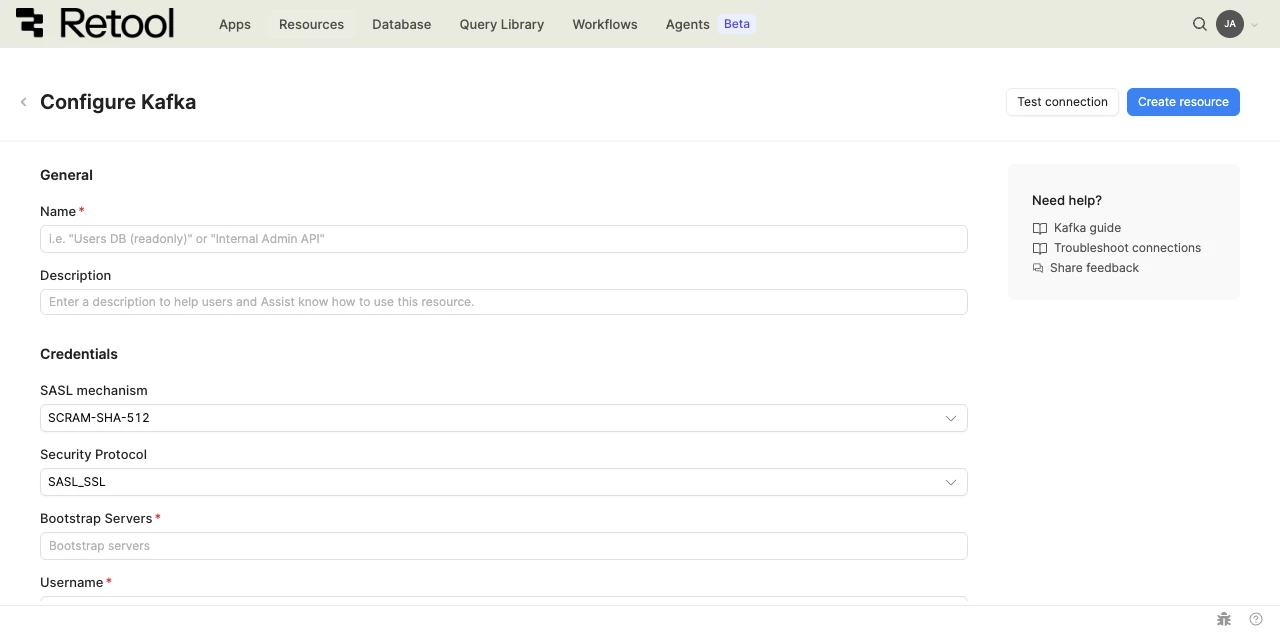Open the search magnifier icon

click(x=1200, y=24)
